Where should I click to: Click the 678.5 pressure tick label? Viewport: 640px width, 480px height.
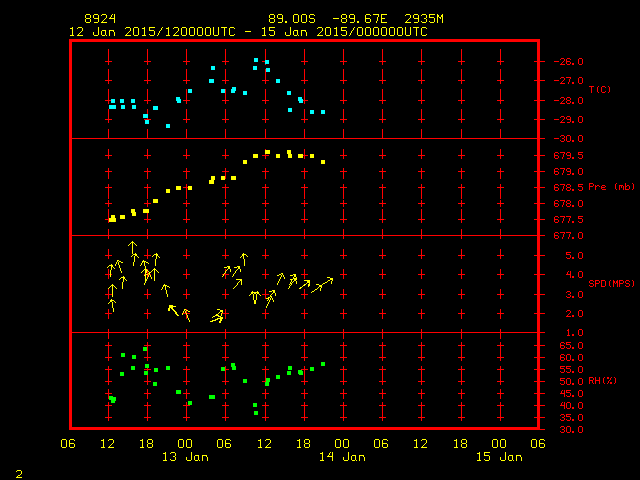(568, 188)
